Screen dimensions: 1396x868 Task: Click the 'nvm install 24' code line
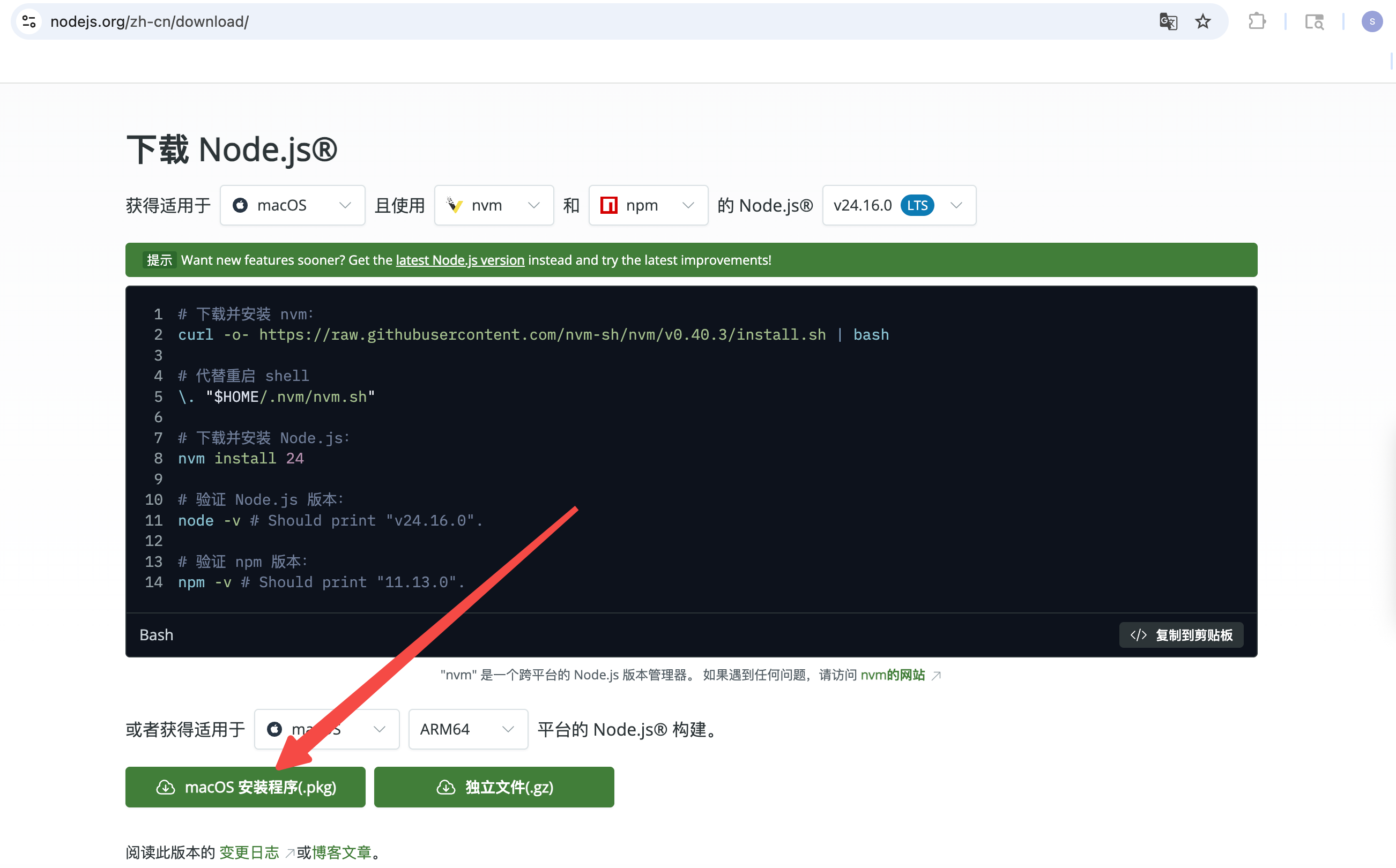point(241,459)
